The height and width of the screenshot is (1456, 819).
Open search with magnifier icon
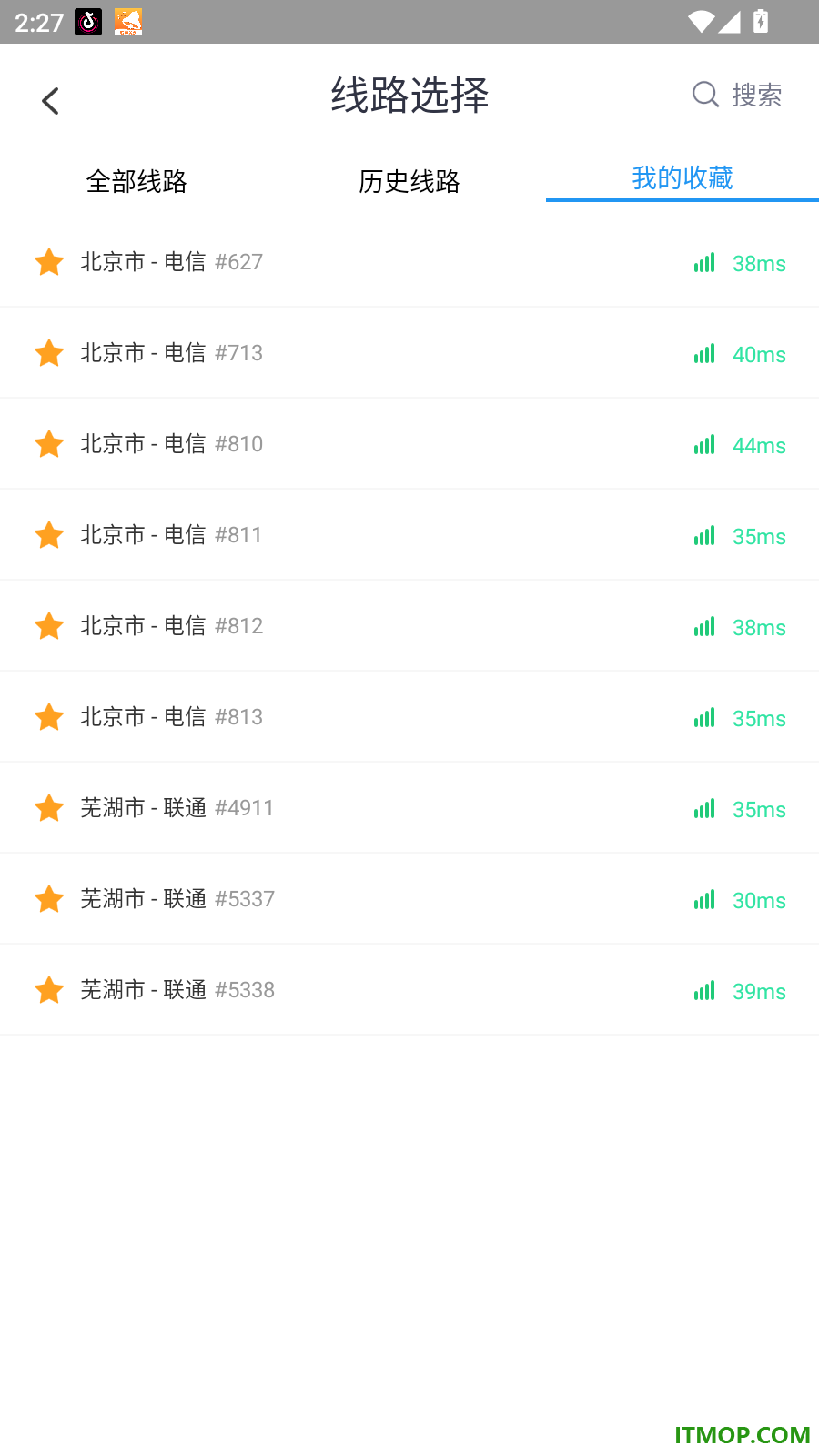(x=736, y=95)
